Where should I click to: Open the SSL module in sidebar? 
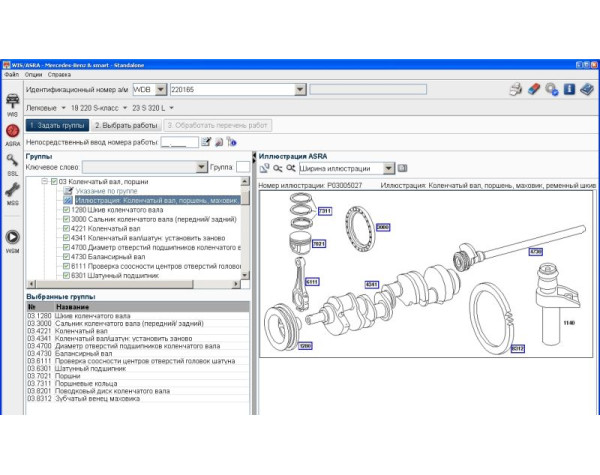tap(12, 162)
